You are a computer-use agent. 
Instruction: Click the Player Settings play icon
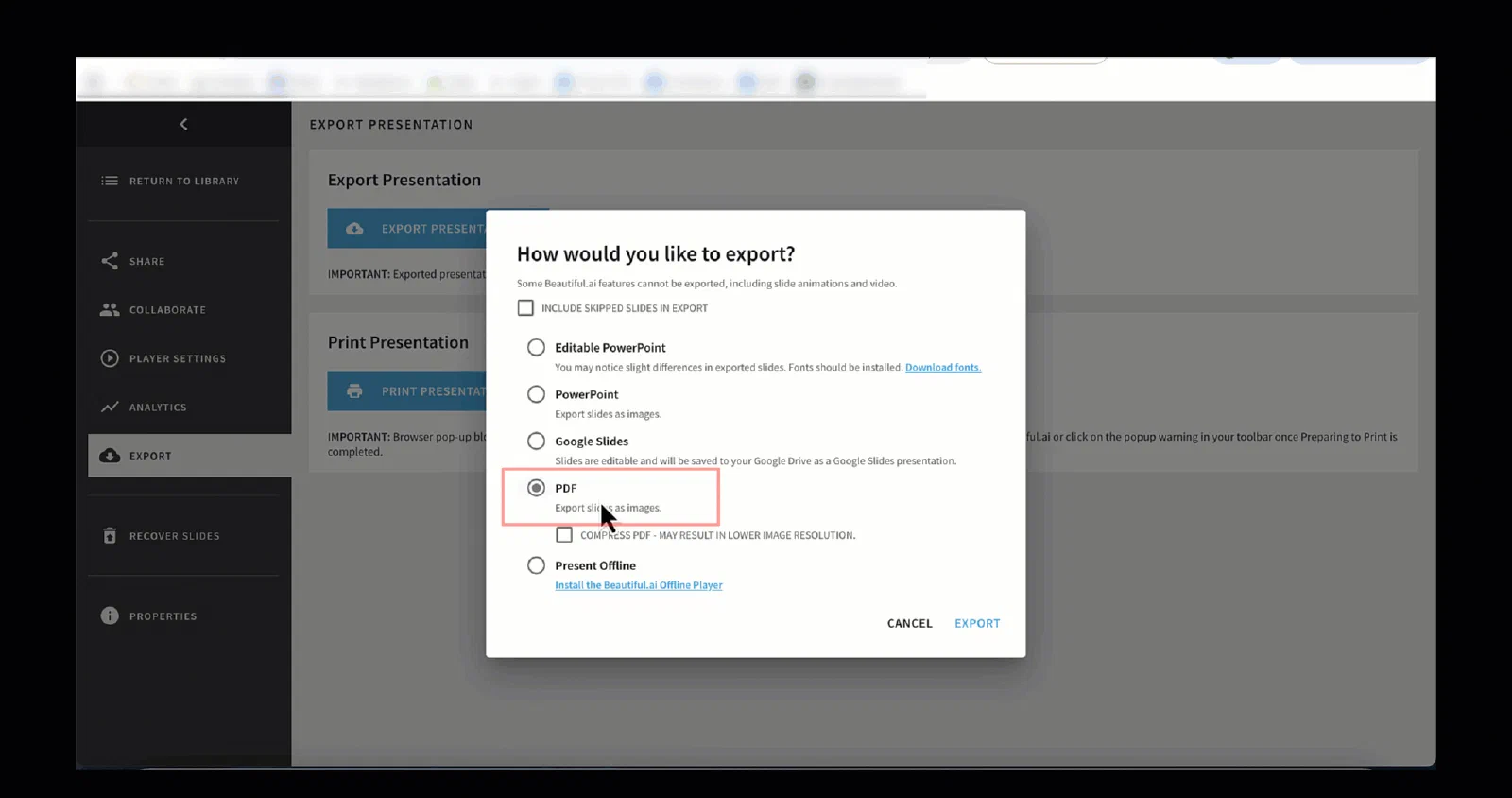(x=110, y=358)
